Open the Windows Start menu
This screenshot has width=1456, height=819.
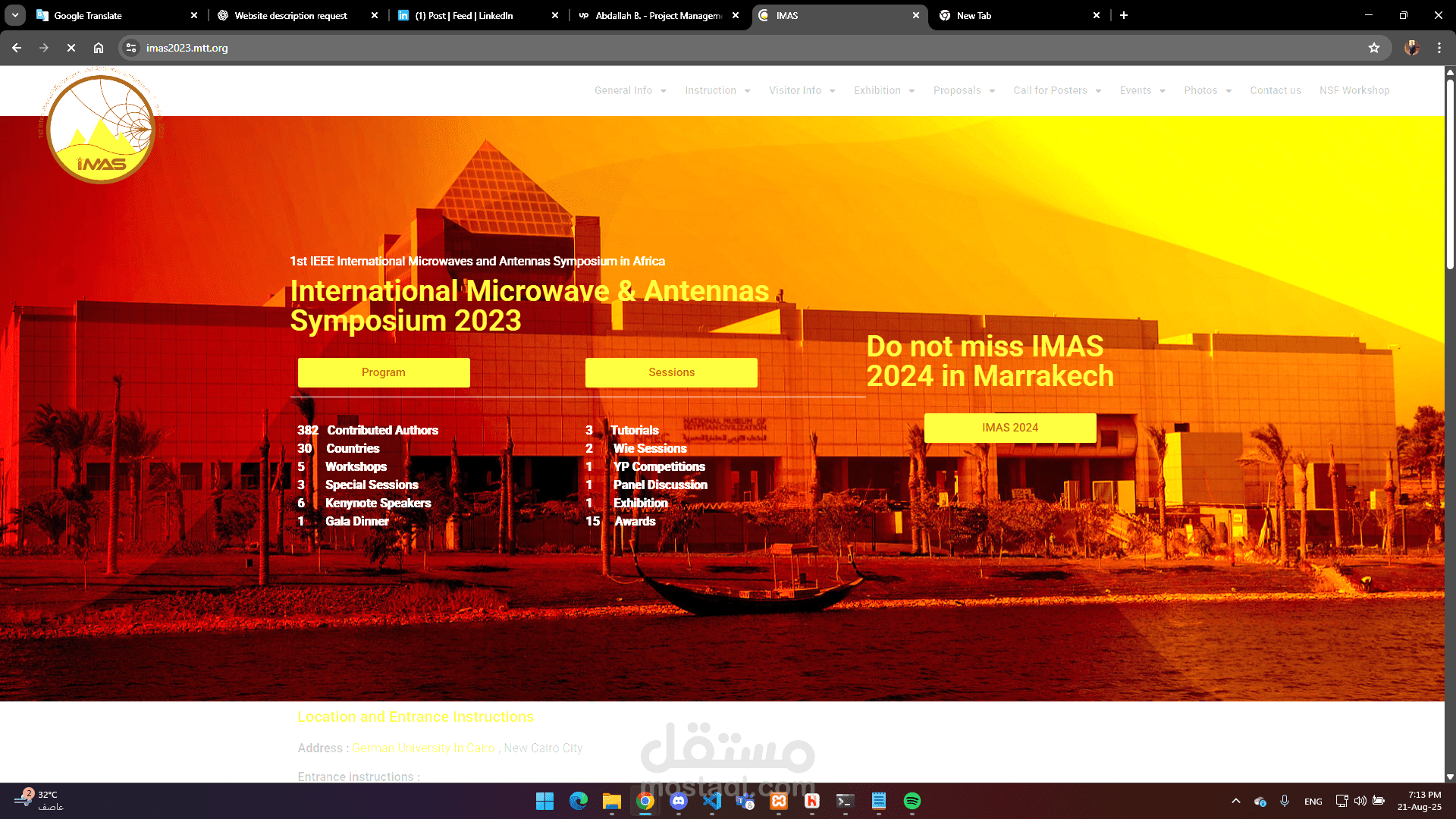[x=544, y=801]
